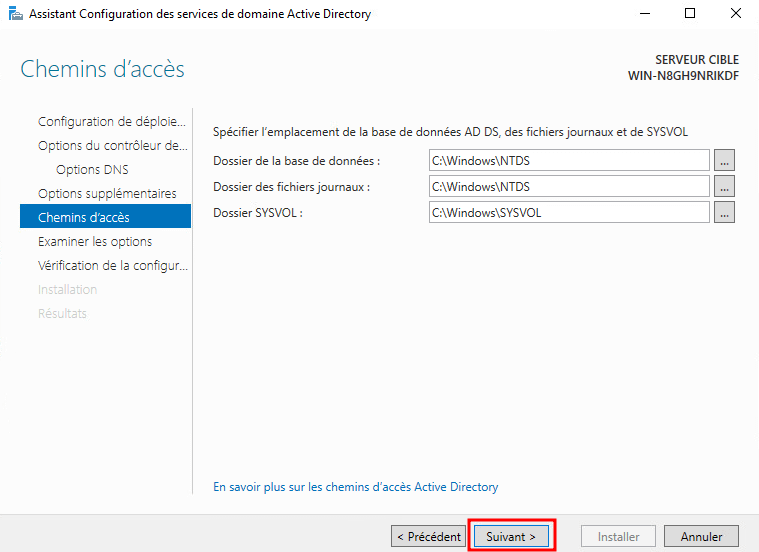Jump to Examiner les options step

pos(95,242)
